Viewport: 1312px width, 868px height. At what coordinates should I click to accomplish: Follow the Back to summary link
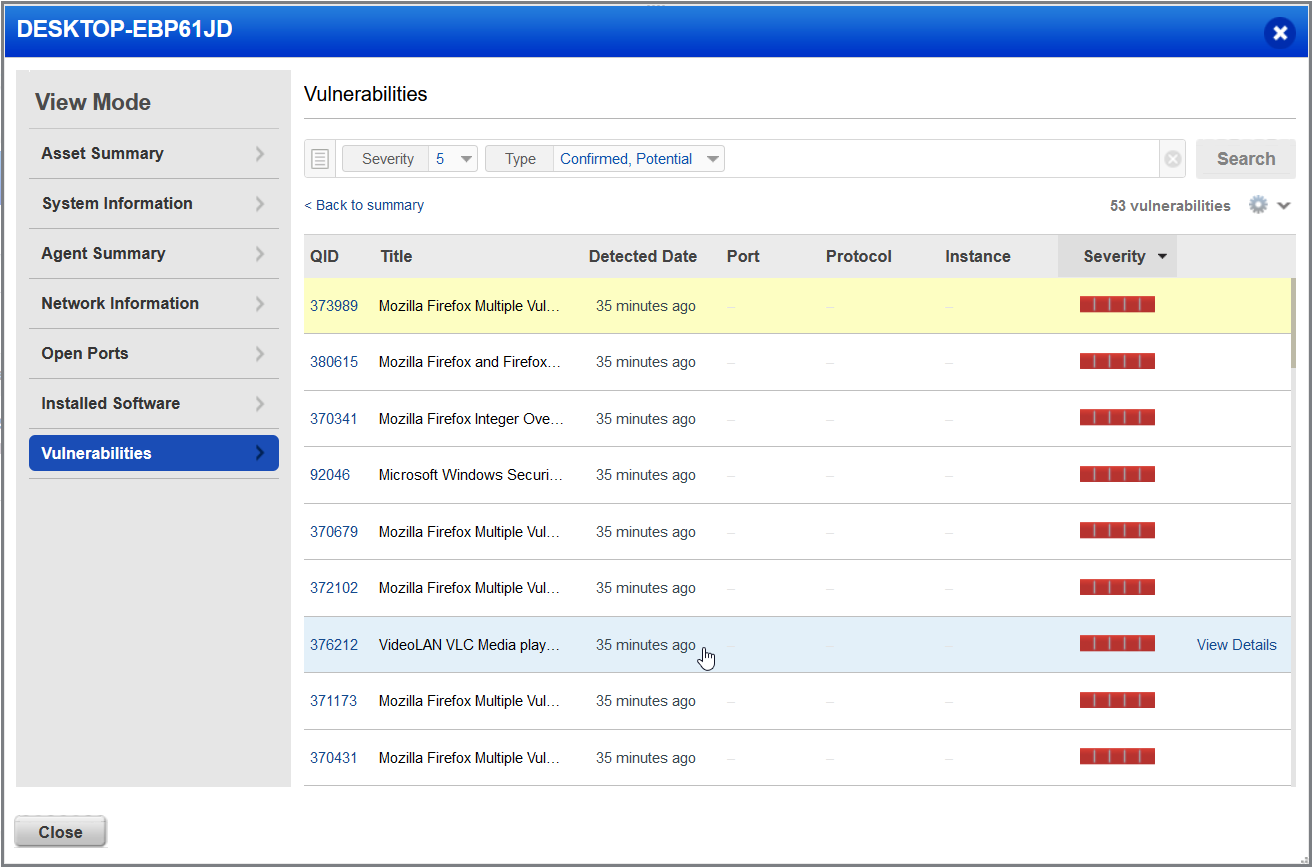364,204
